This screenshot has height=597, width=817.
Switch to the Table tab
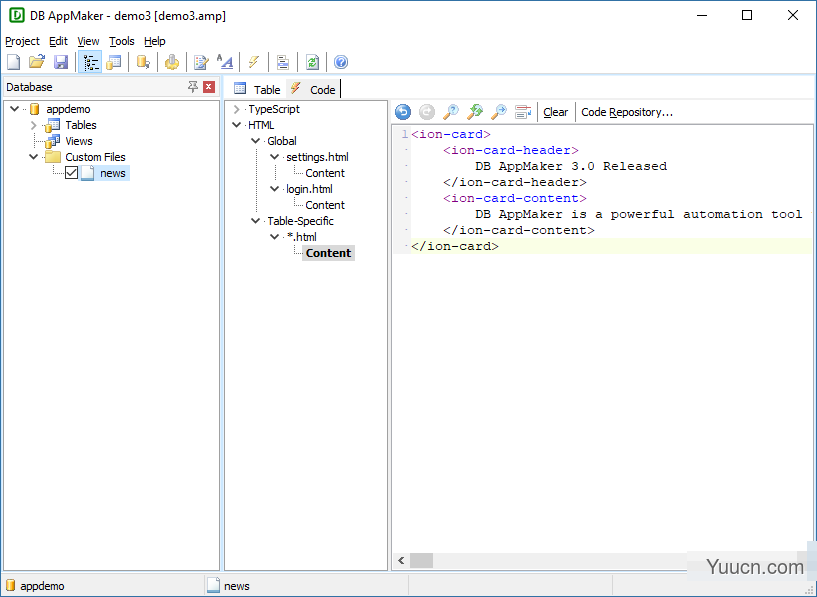click(257, 89)
